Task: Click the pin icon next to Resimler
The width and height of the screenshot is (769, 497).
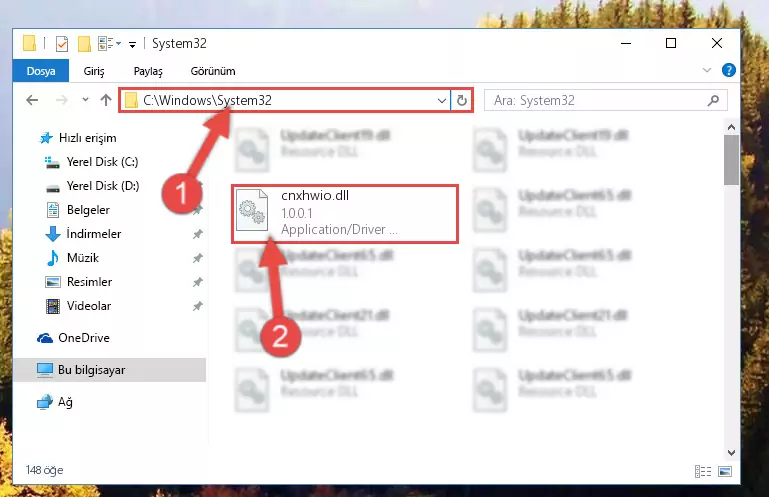Action: (x=198, y=282)
